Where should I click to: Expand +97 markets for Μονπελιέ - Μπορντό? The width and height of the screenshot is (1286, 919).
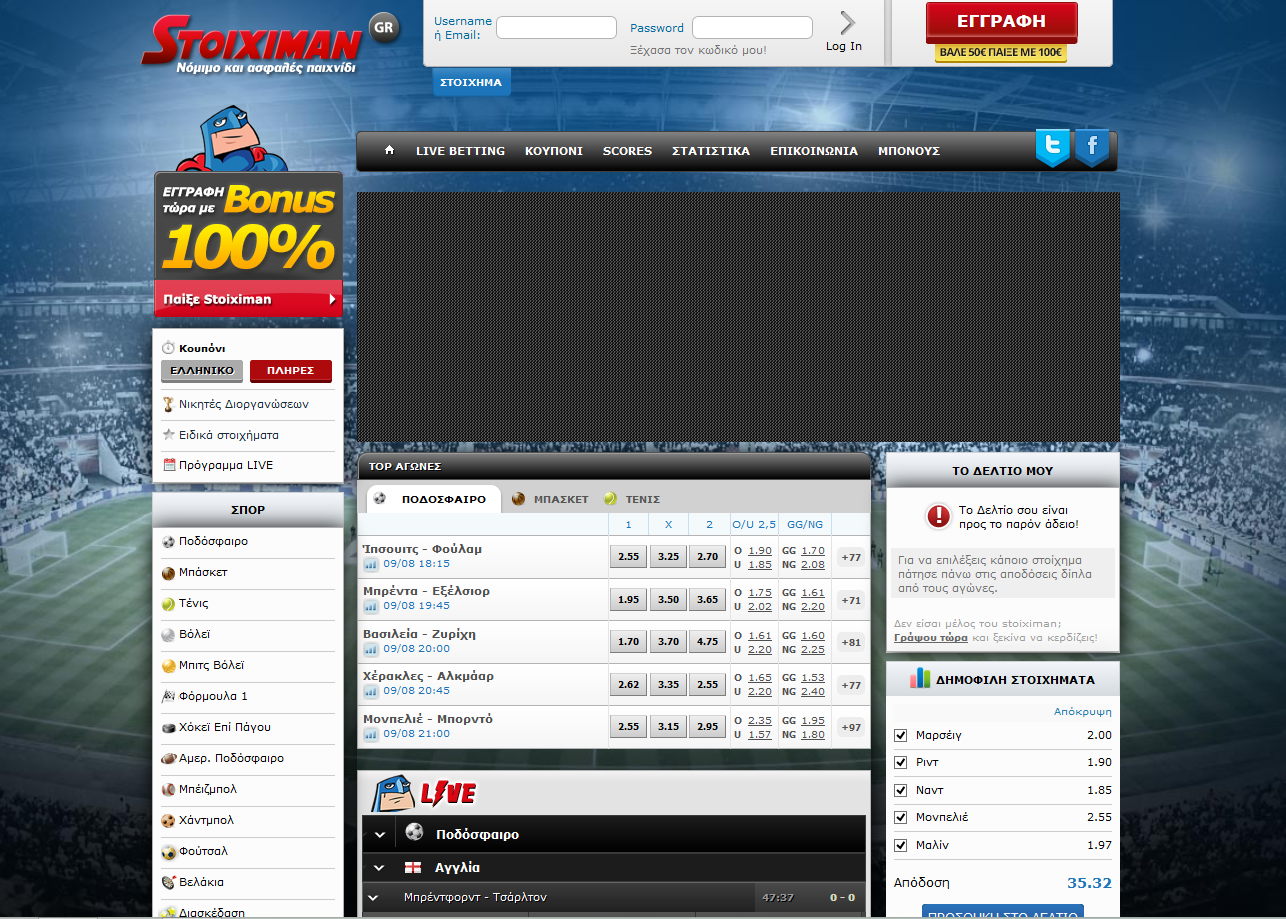(851, 727)
